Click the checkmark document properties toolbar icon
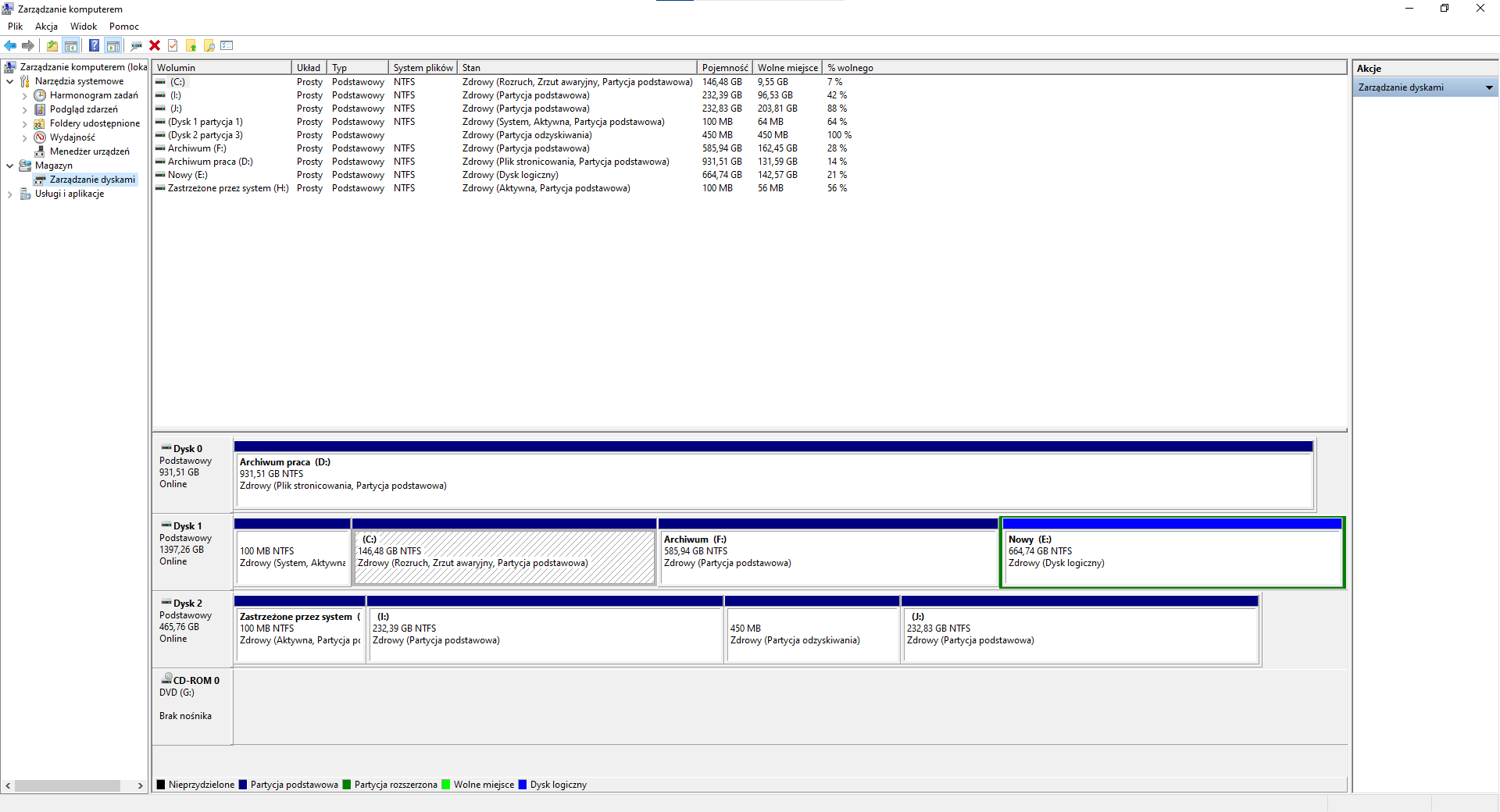This screenshot has width=1500, height=812. coord(173,45)
